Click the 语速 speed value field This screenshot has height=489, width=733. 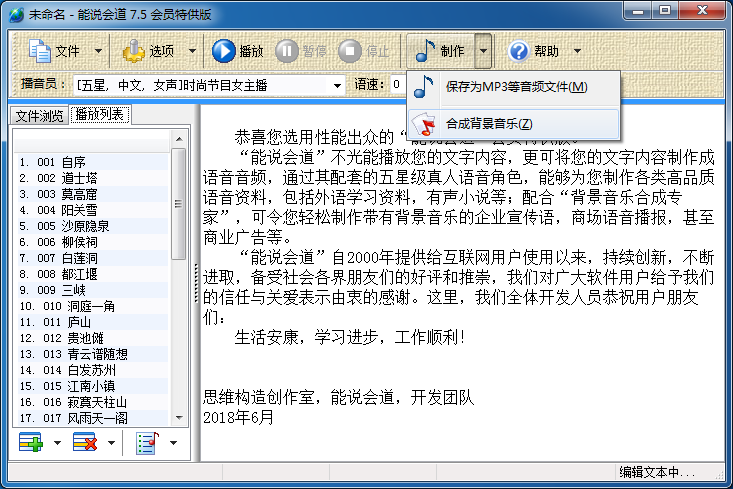click(x=397, y=85)
